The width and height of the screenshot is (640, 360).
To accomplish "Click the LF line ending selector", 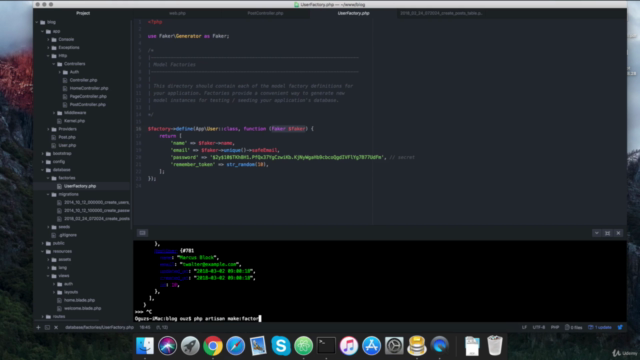I will 524,327.
